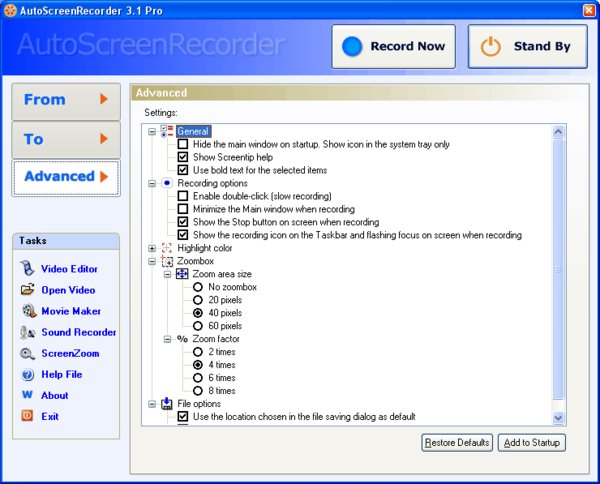The width and height of the screenshot is (600, 484).
Task: Open the ScreenZoom link
Action: tap(70, 353)
